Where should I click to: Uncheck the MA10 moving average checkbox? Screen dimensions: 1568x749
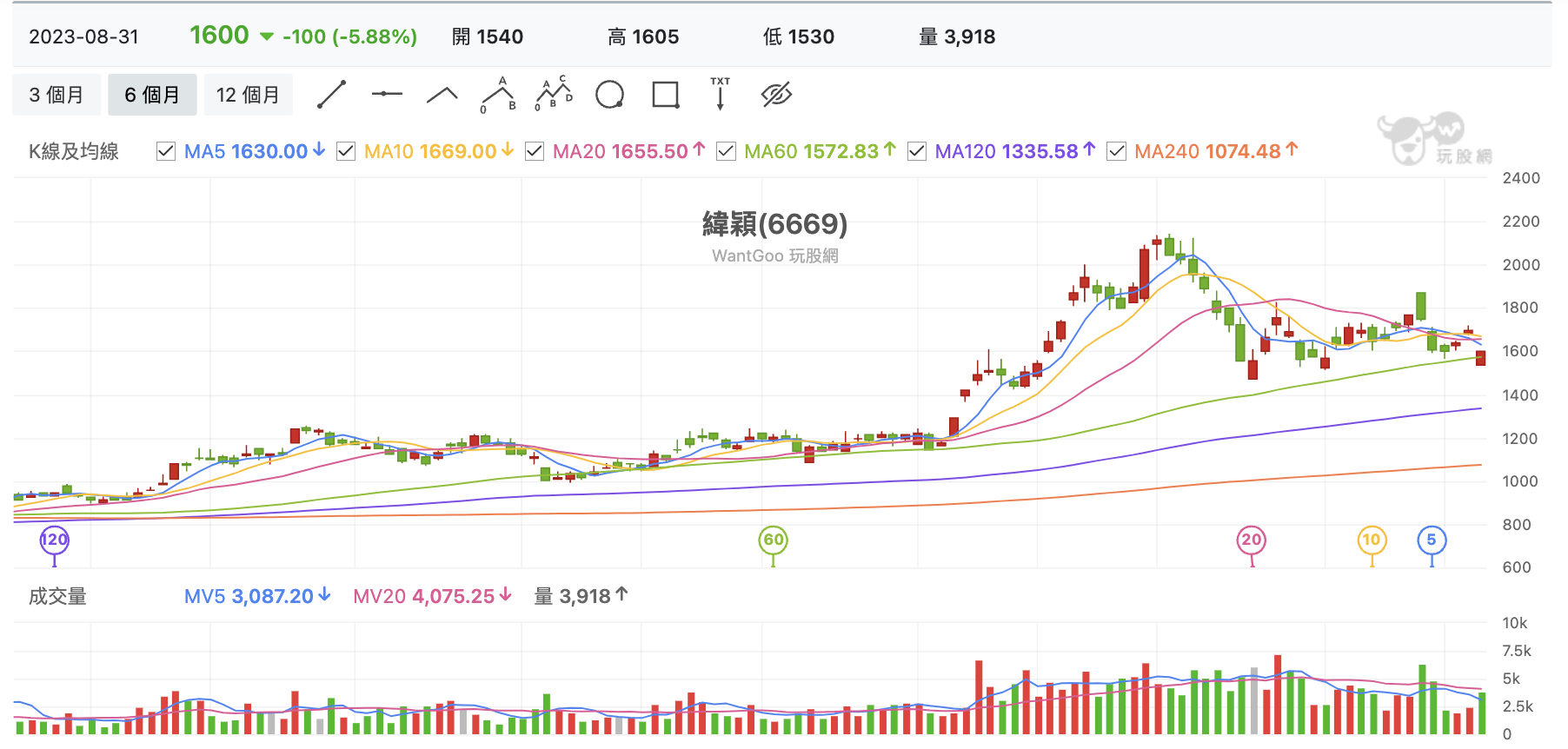(x=346, y=151)
